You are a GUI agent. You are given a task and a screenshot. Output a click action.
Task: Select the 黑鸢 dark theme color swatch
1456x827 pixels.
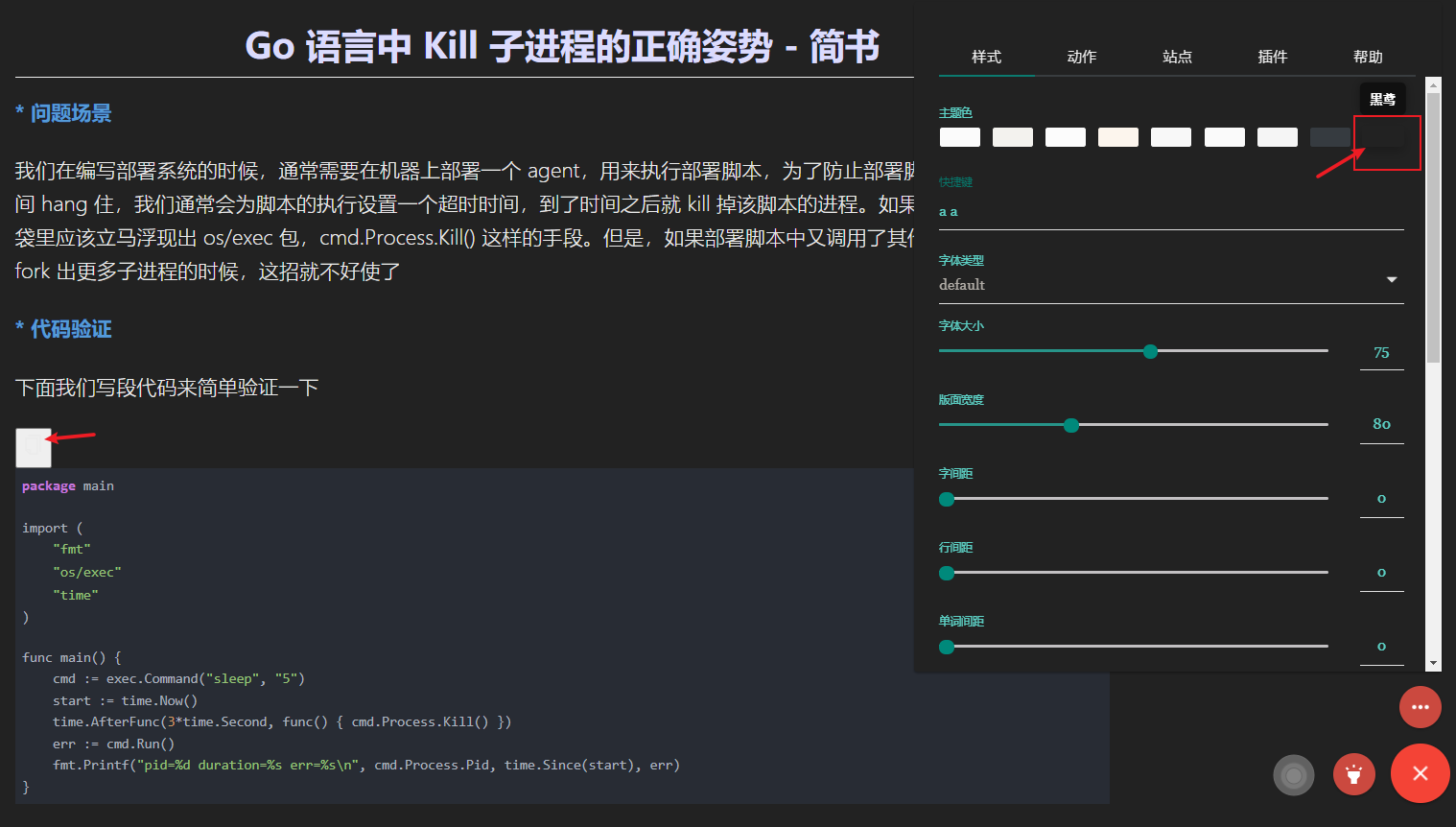pos(1384,136)
